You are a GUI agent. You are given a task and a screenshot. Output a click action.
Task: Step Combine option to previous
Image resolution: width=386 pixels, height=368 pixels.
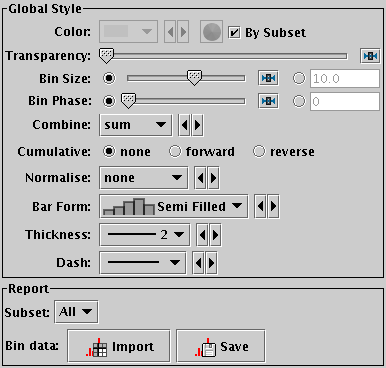[x=185, y=125]
